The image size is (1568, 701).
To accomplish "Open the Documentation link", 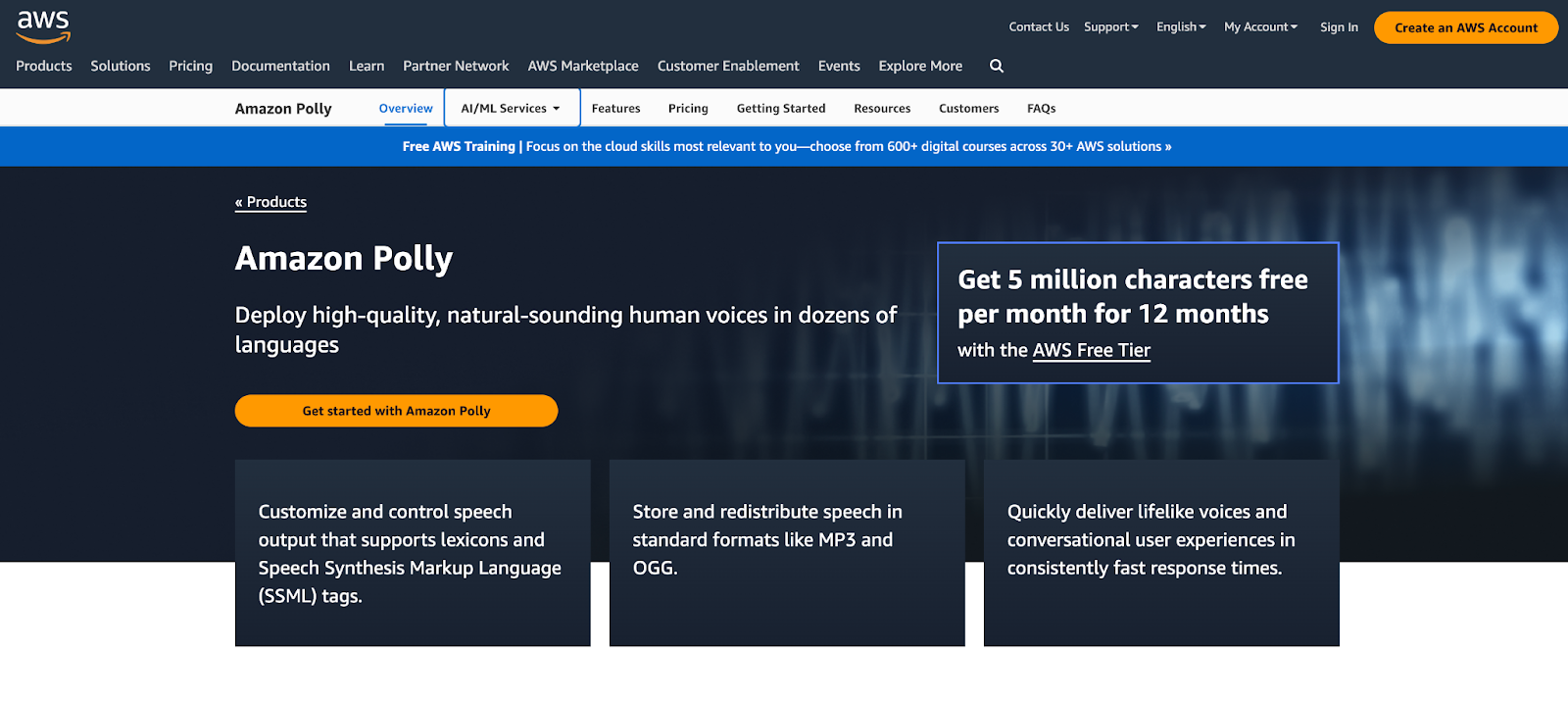I will point(280,66).
